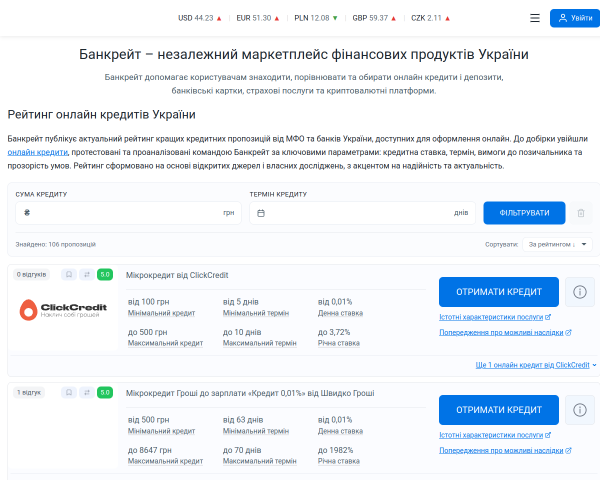The width and height of the screenshot is (600, 480).
Task: Click Мінімальний кредит label under від 100 грн
Action: (161, 313)
